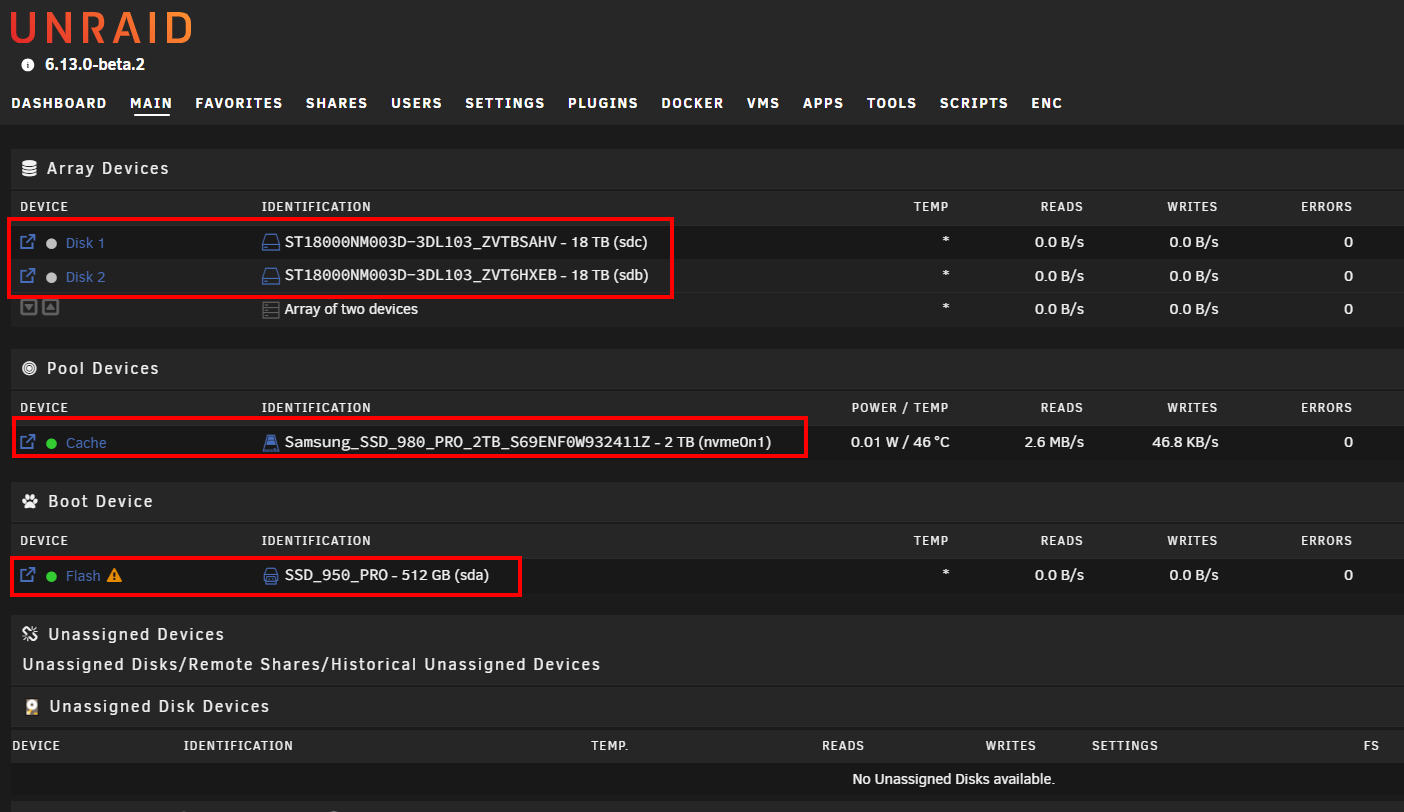Go to the Favorites tab
This screenshot has height=812, width=1404.
pos(239,103)
